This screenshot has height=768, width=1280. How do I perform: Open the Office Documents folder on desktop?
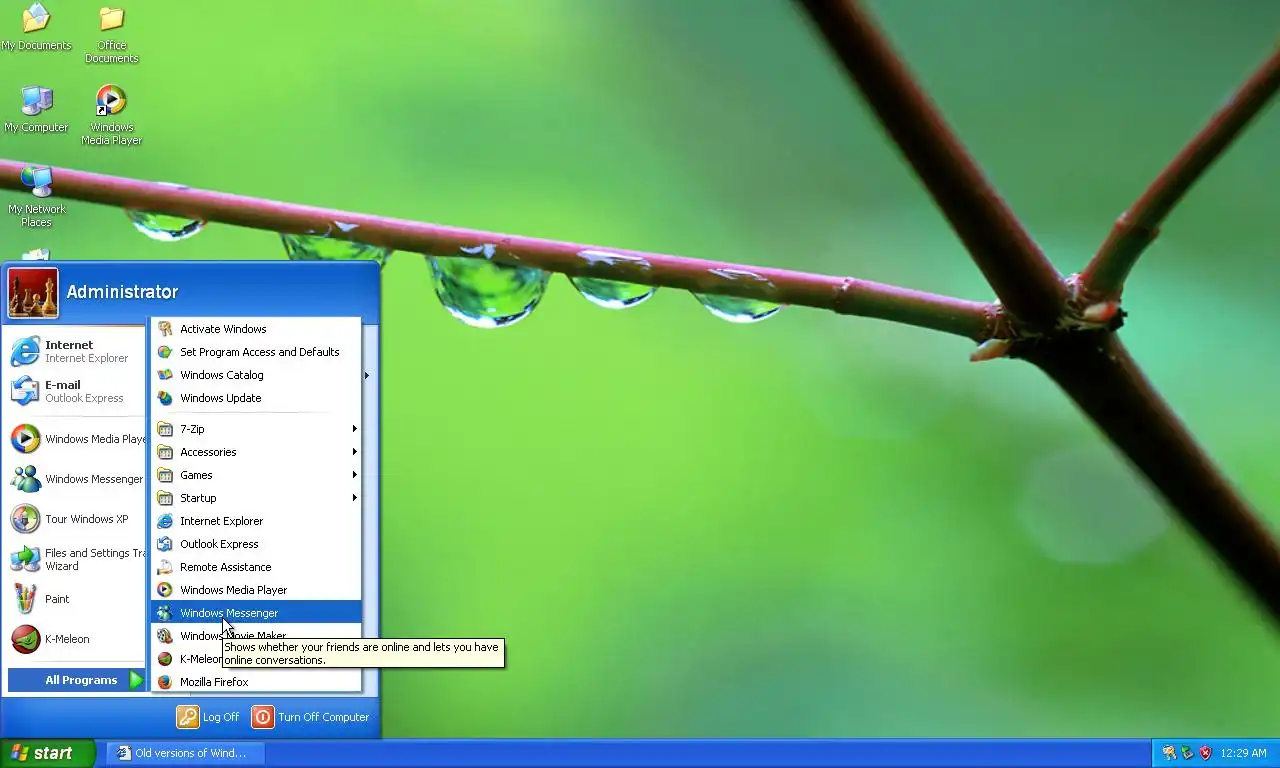(111, 33)
